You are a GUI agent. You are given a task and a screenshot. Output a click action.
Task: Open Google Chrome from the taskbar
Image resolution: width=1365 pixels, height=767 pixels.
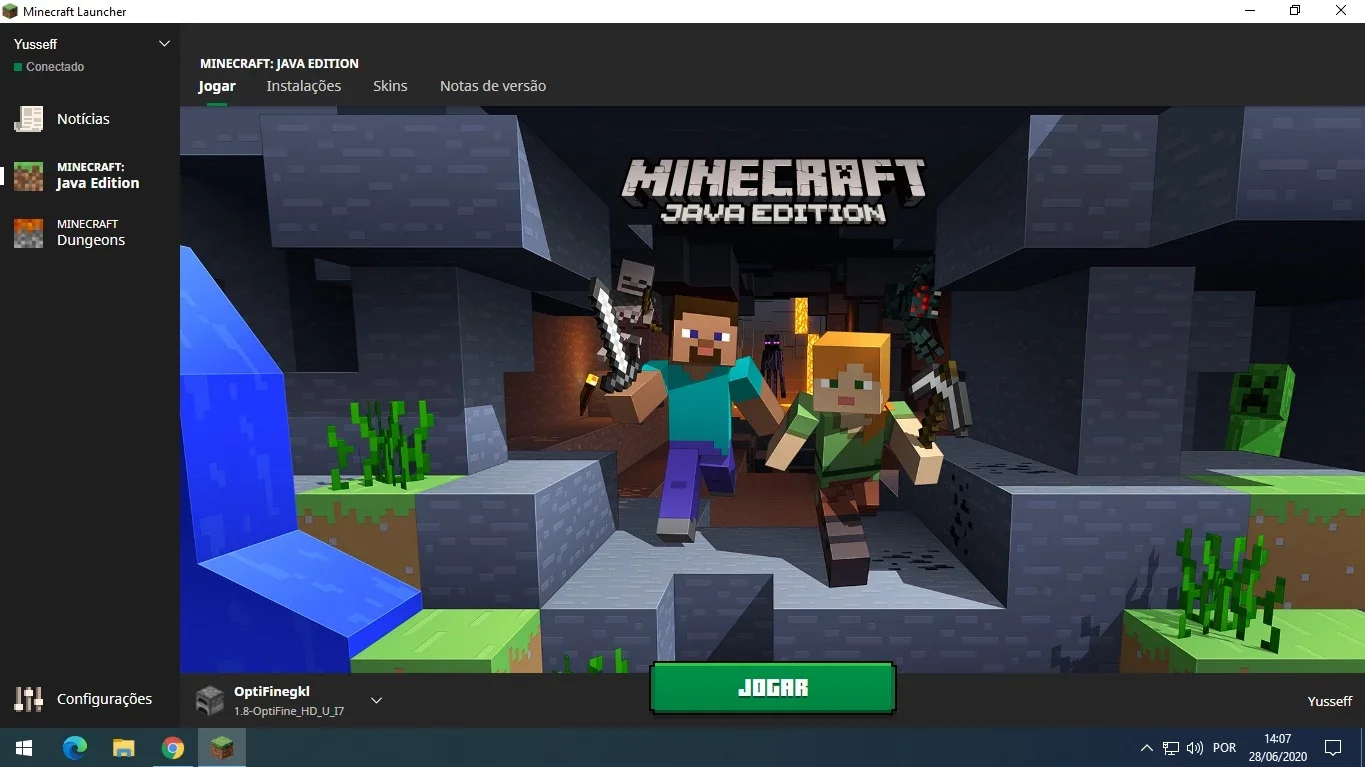click(173, 748)
